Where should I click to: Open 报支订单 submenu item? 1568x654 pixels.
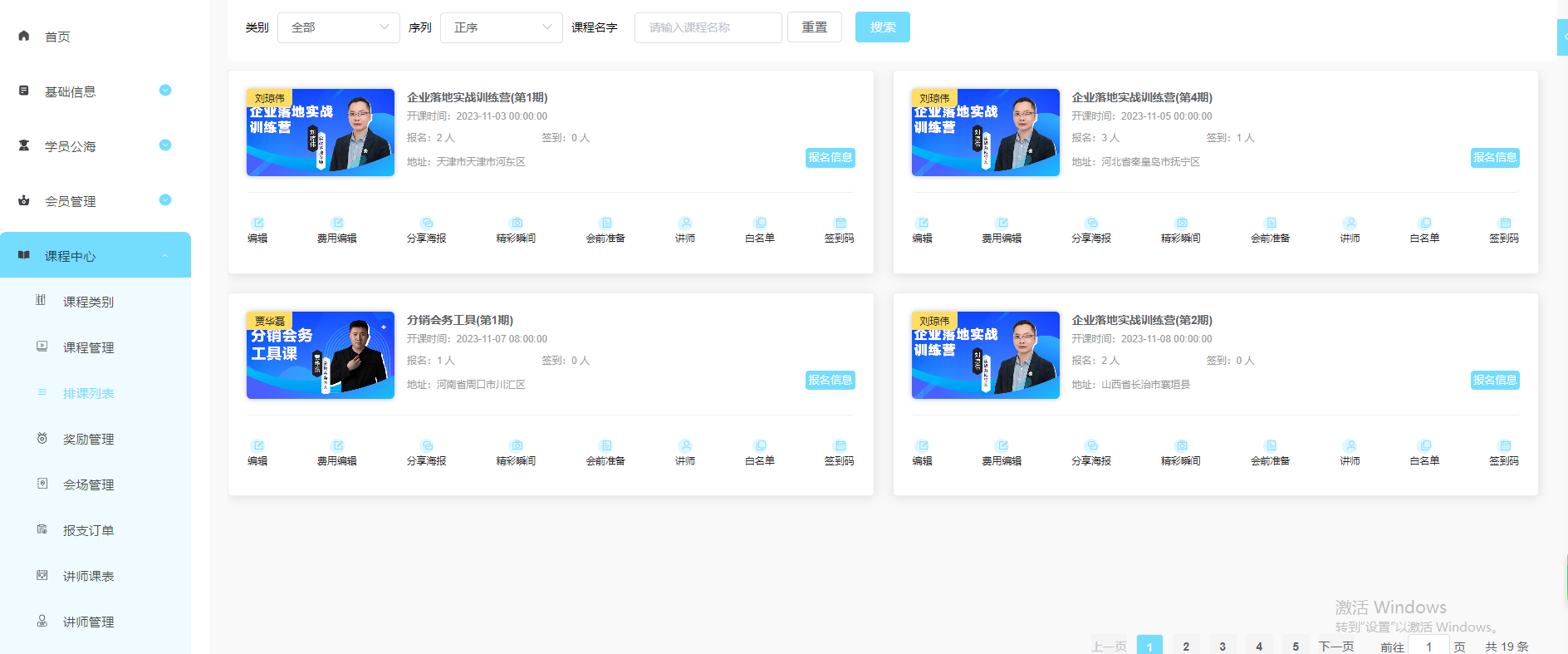(96, 530)
